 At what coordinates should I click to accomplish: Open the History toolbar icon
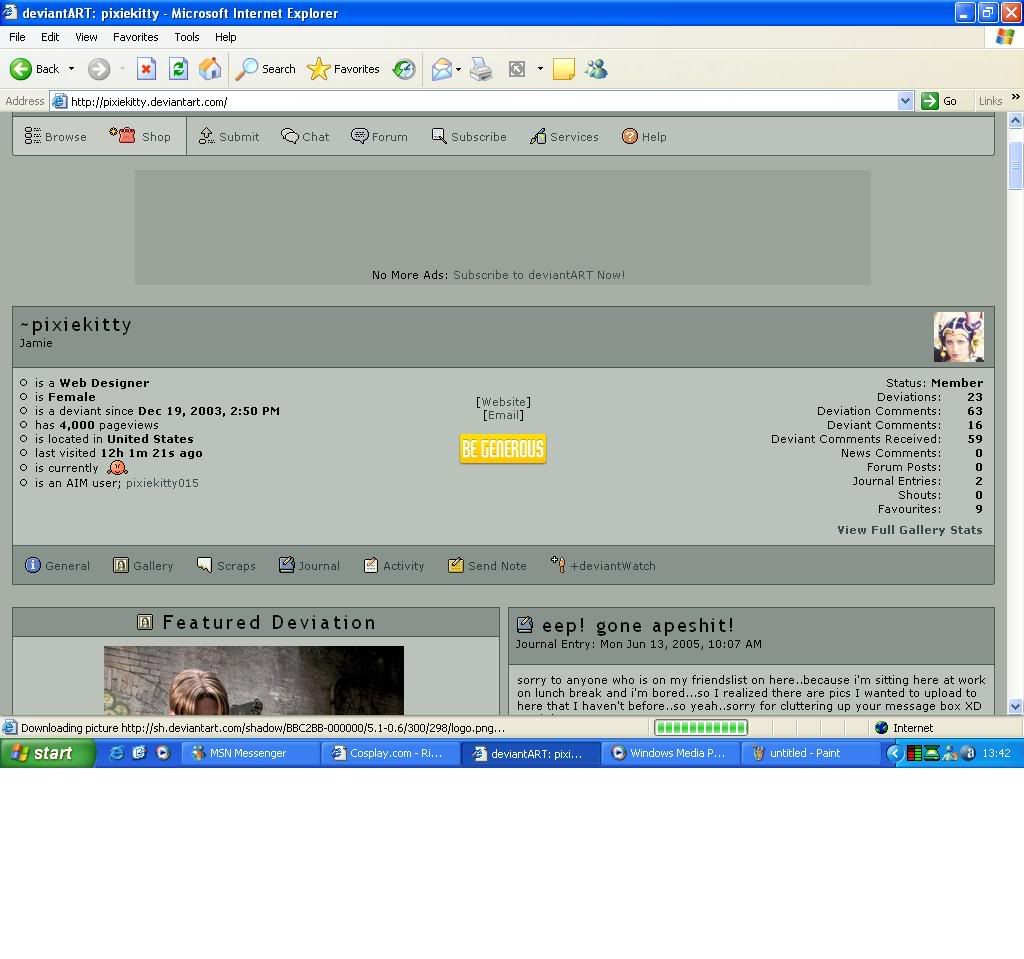point(404,69)
